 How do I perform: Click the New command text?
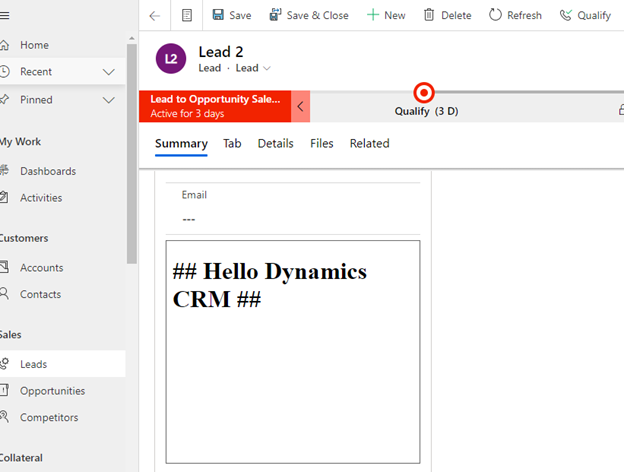[x=395, y=16]
